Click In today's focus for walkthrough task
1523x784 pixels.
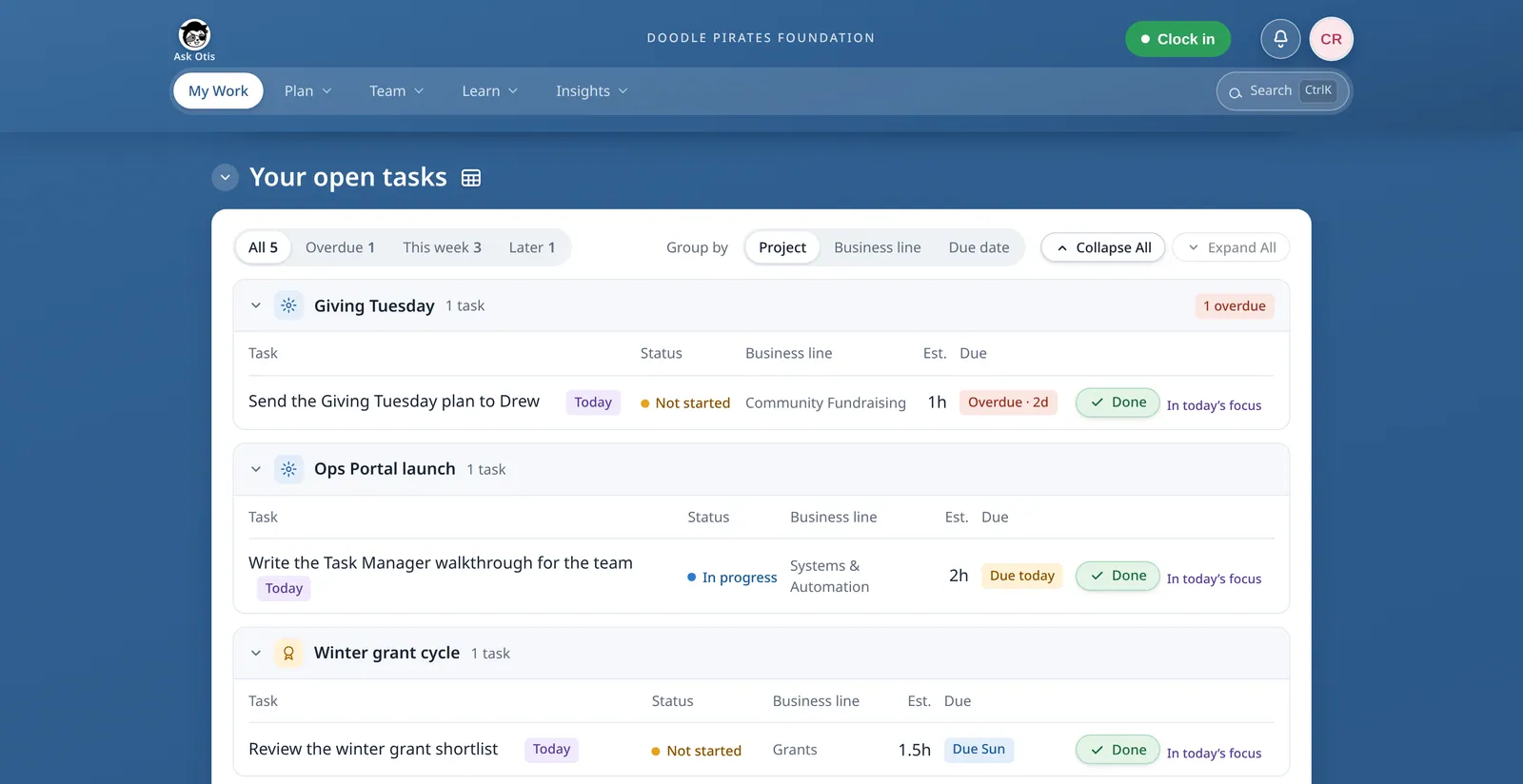tap(1214, 578)
